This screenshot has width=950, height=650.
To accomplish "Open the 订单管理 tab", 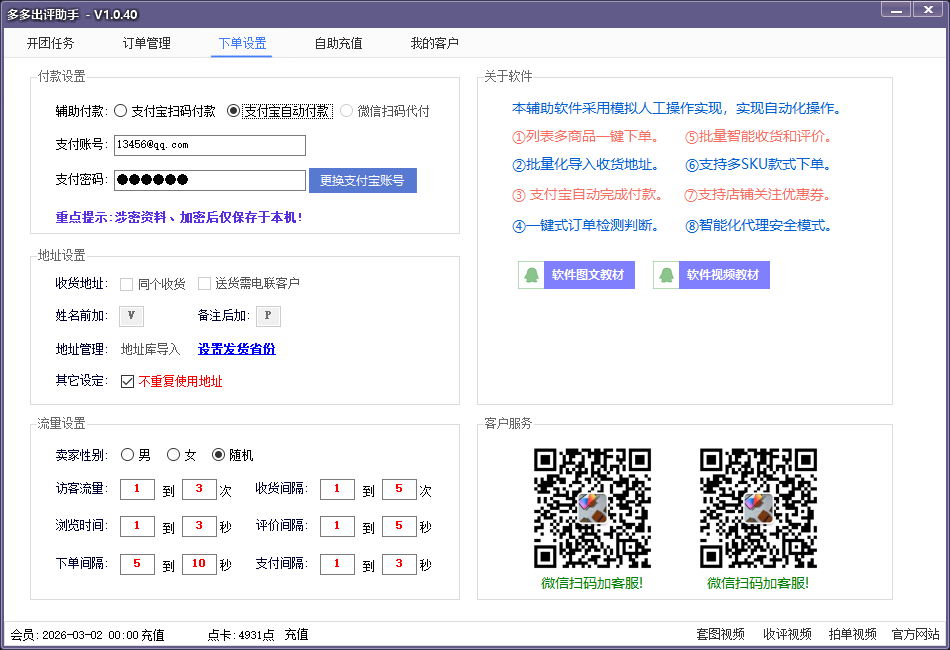I will tap(147, 44).
